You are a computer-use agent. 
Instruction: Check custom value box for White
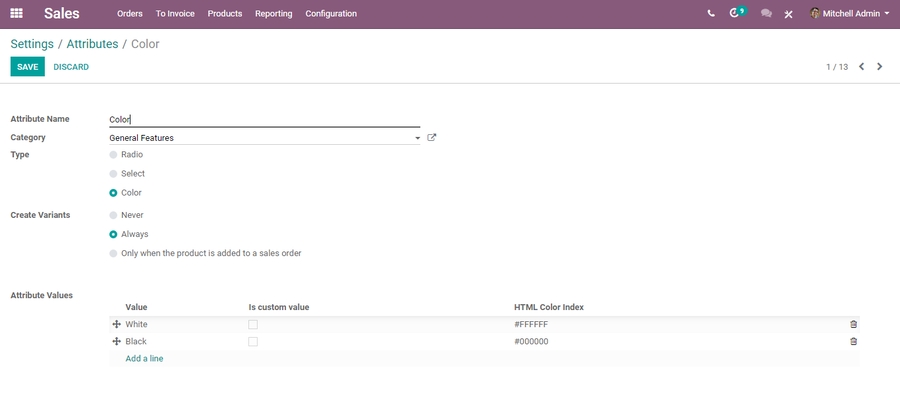tap(253, 325)
